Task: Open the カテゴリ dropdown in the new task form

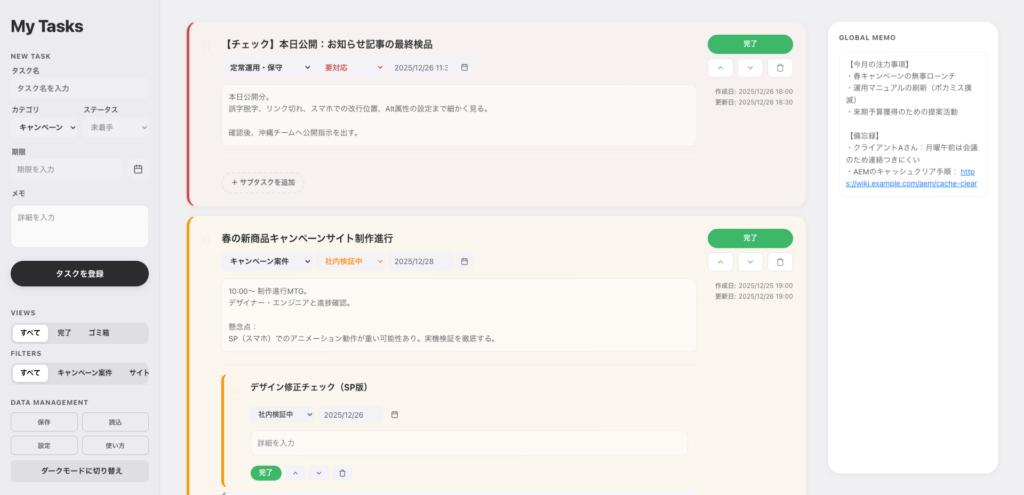Action: (x=44, y=128)
